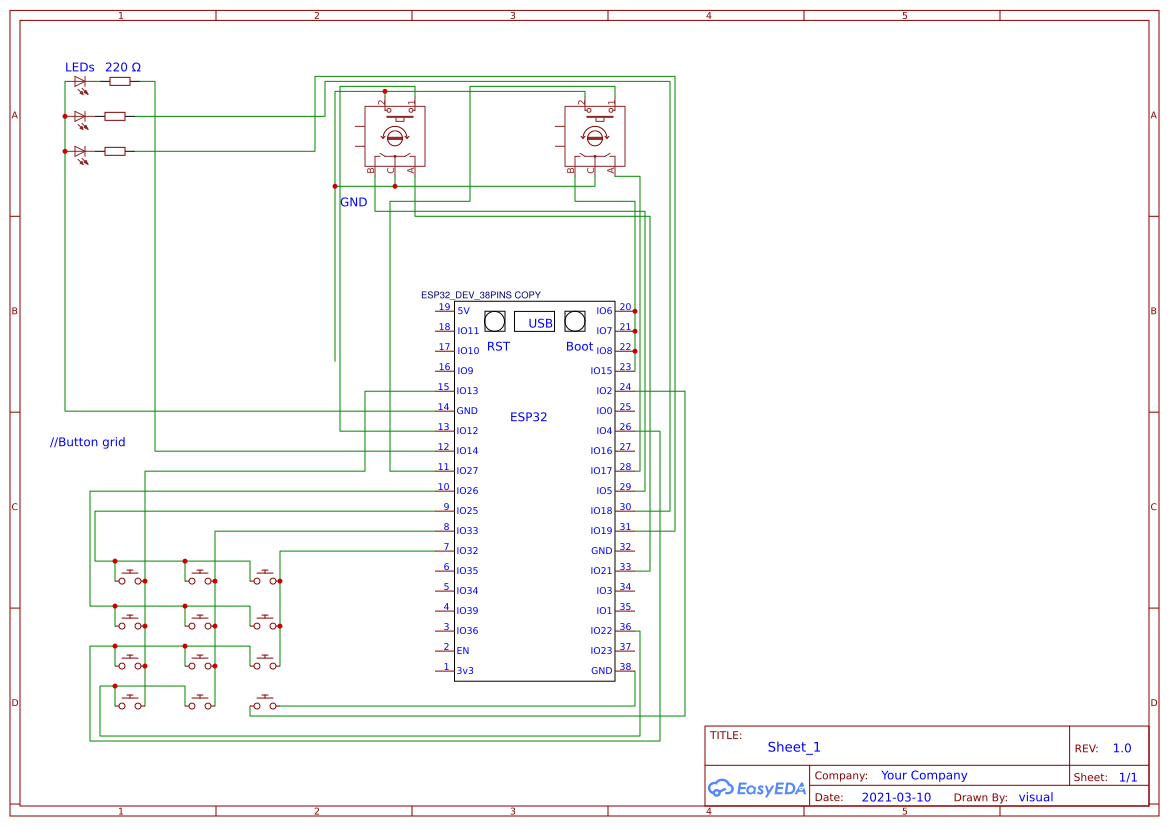The height and width of the screenshot is (826, 1169).
Task: Click the 2021-03-10 date field
Action: tap(896, 797)
